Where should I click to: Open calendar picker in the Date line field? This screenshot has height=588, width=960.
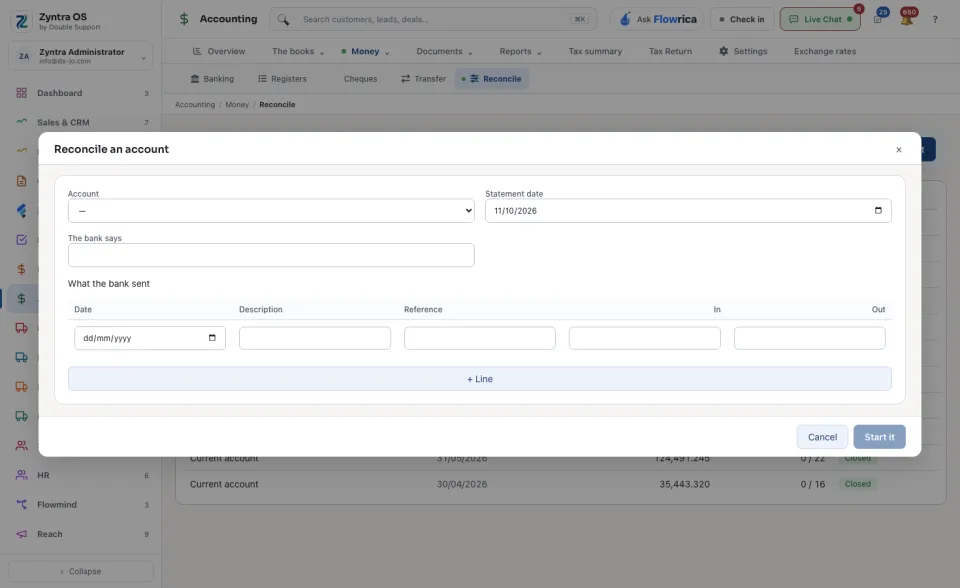pos(212,337)
